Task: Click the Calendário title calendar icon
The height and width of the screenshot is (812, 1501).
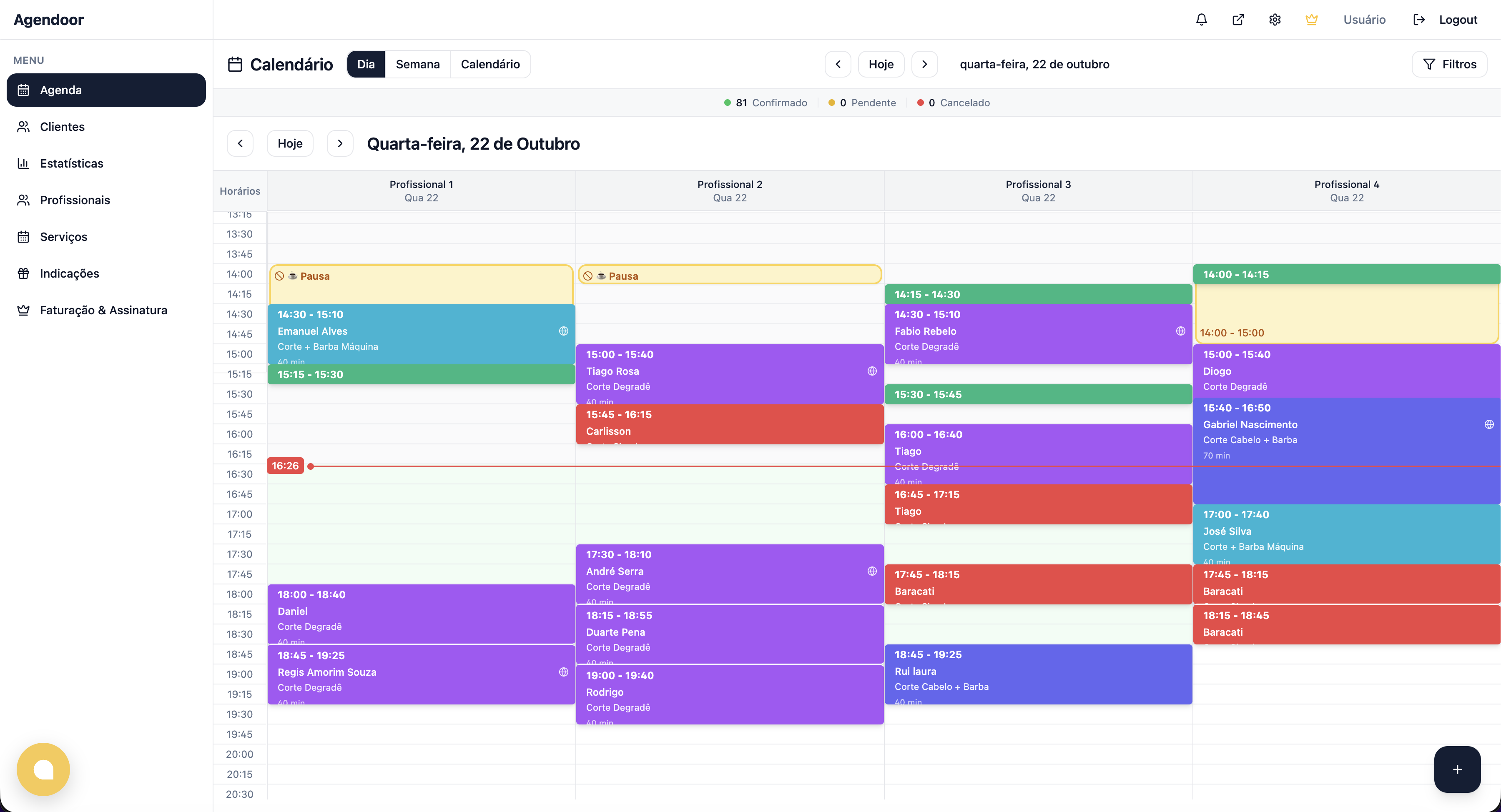Action: tap(235, 64)
